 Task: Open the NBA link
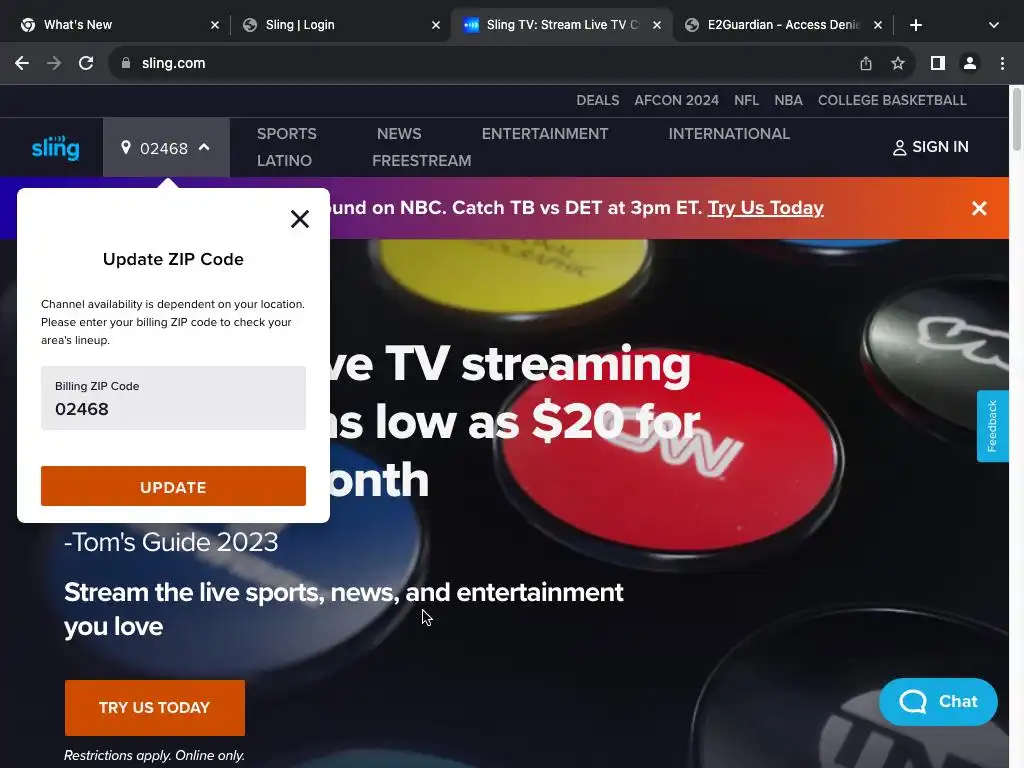[788, 101]
